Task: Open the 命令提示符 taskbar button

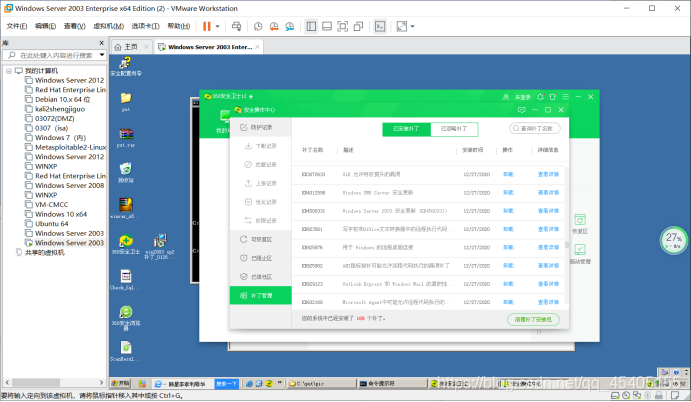Action: (x=392, y=383)
